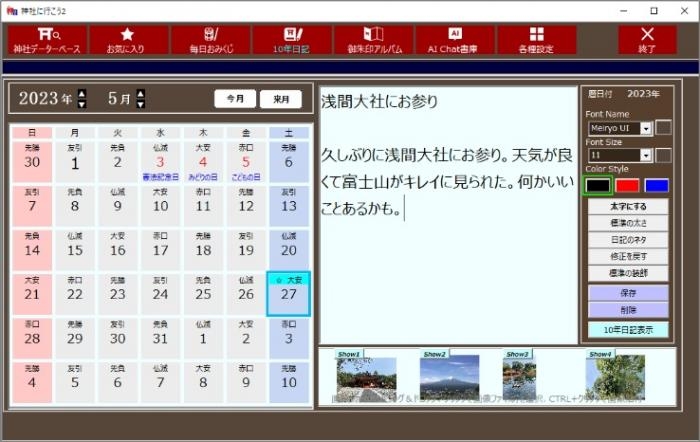The width and height of the screenshot is (700, 442).
Task: Open 各種設定 settings
Action: click(x=536, y=40)
